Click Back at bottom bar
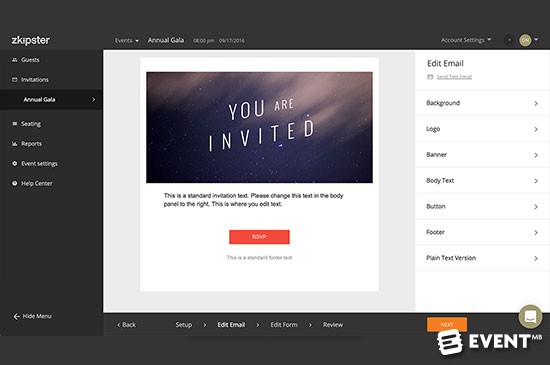This screenshot has width=550, height=365. click(126, 325)
